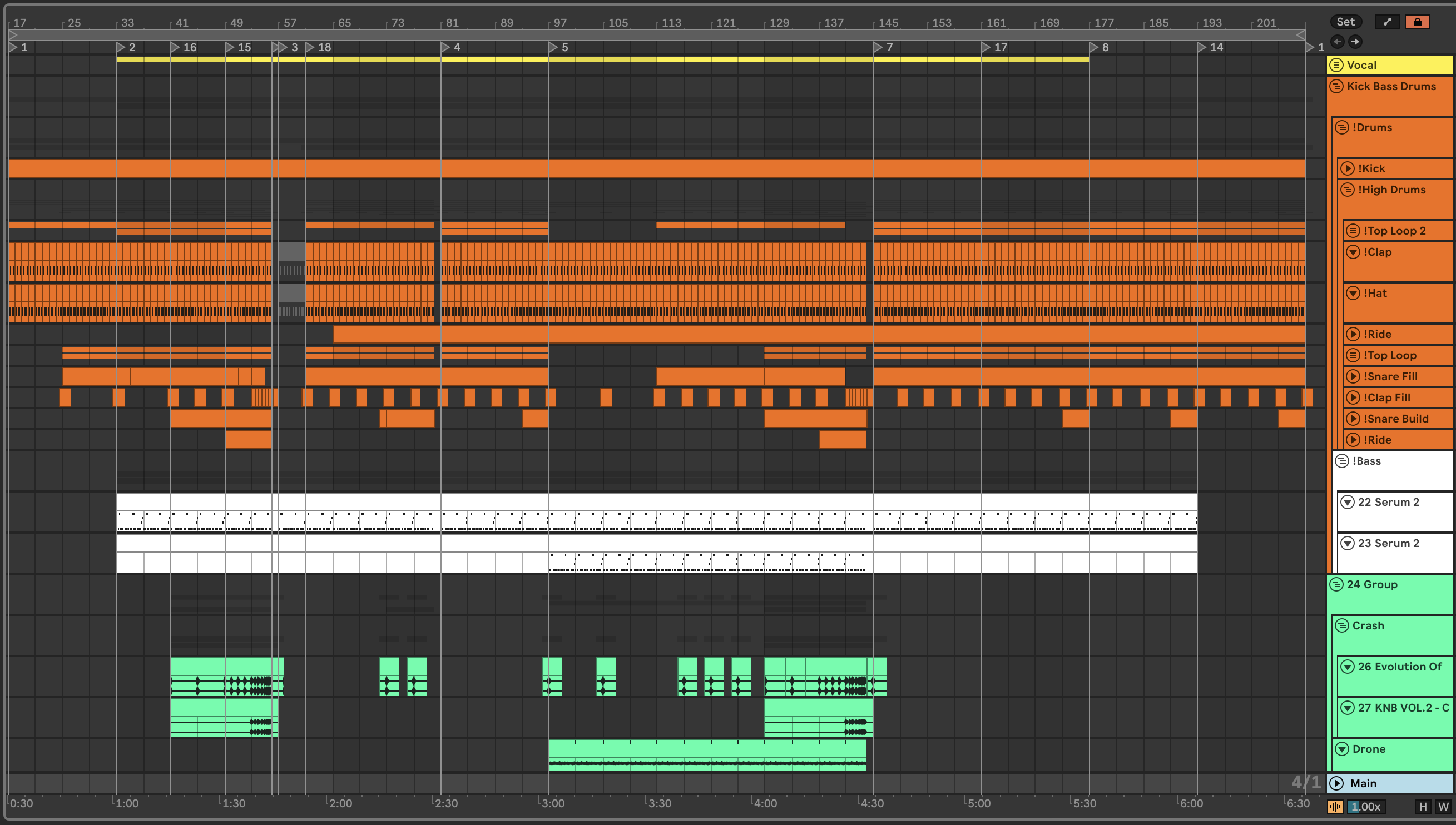Collapse the Kick Bass Drums group
Viewport: 1456px width, 825px height.
pos(1336,86)
